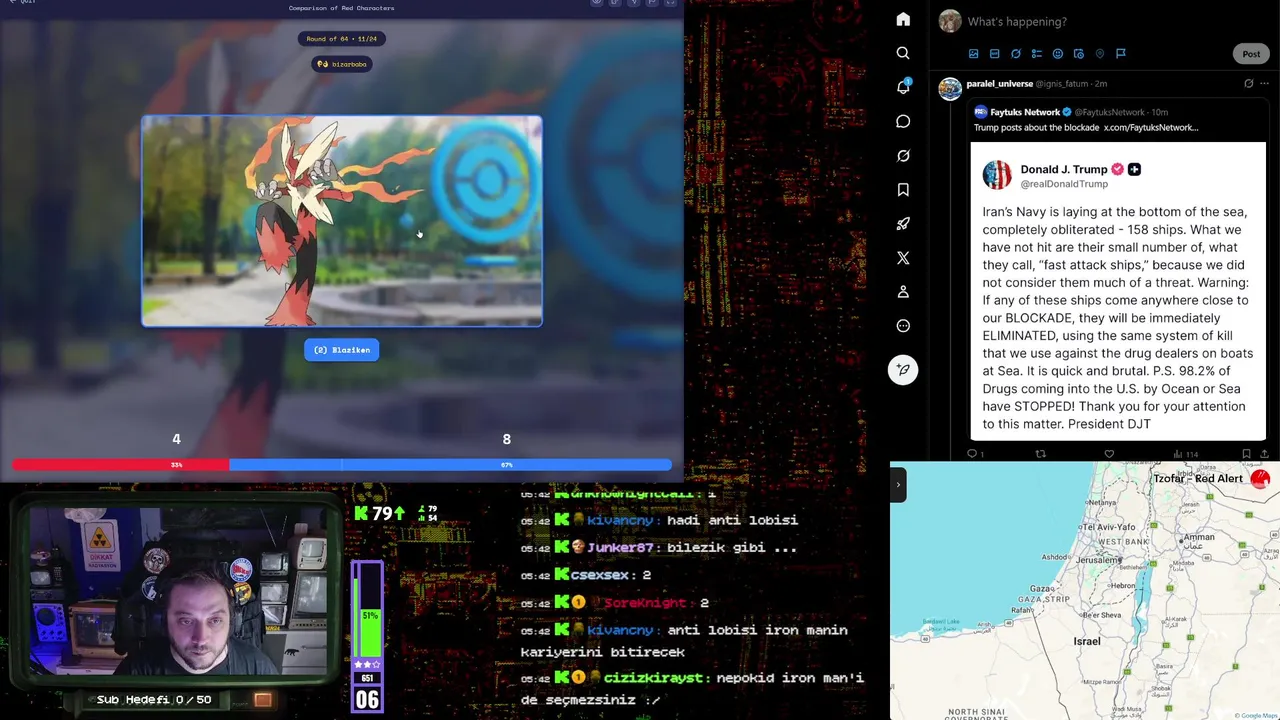Open the Notifications bell with badge
The height and width of the screenshot is (720, 1280).
[x=903, y=87]
